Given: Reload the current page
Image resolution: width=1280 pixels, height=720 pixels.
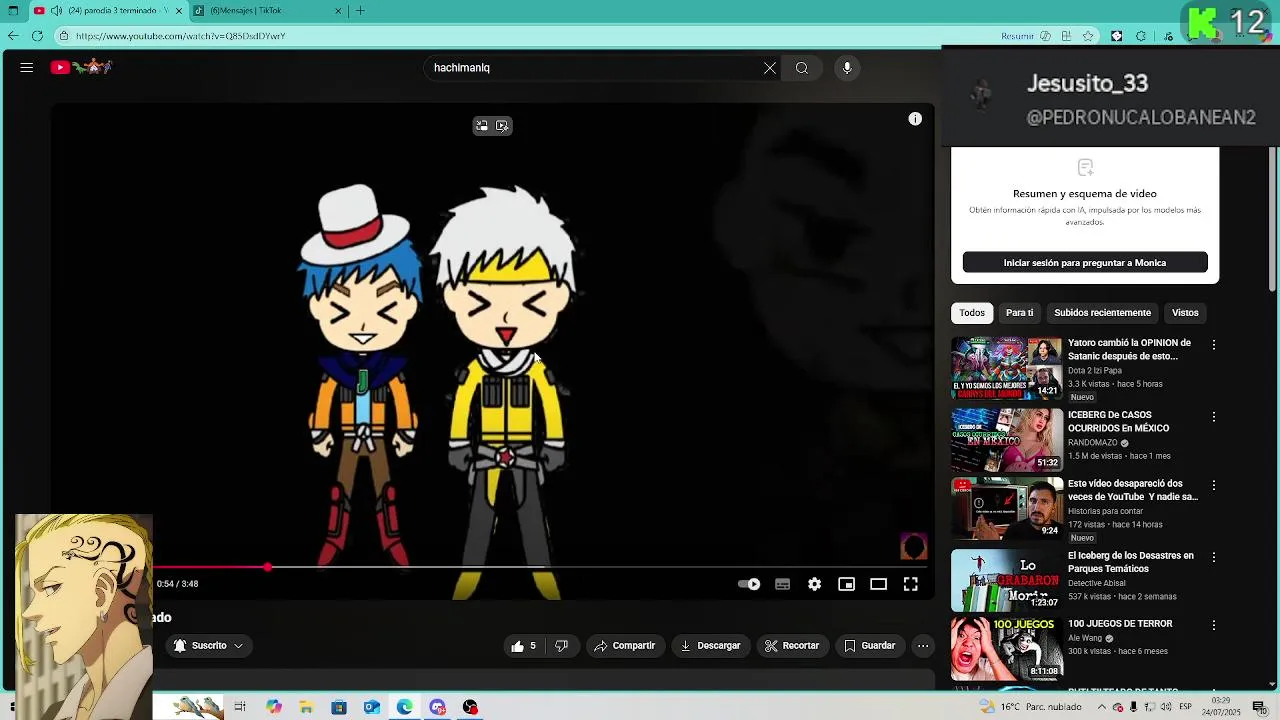Looking at the screenshot, I should (37, 36).
